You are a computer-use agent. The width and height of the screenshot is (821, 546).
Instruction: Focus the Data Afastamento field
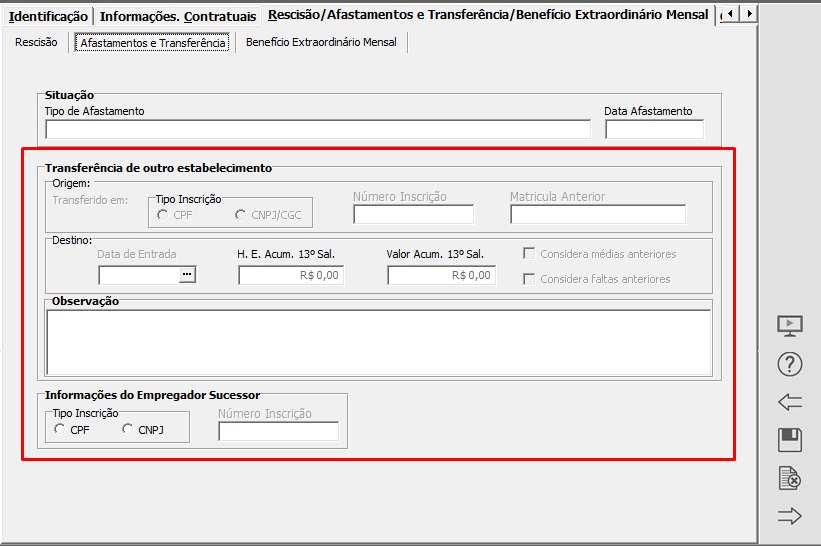point(654,130)
